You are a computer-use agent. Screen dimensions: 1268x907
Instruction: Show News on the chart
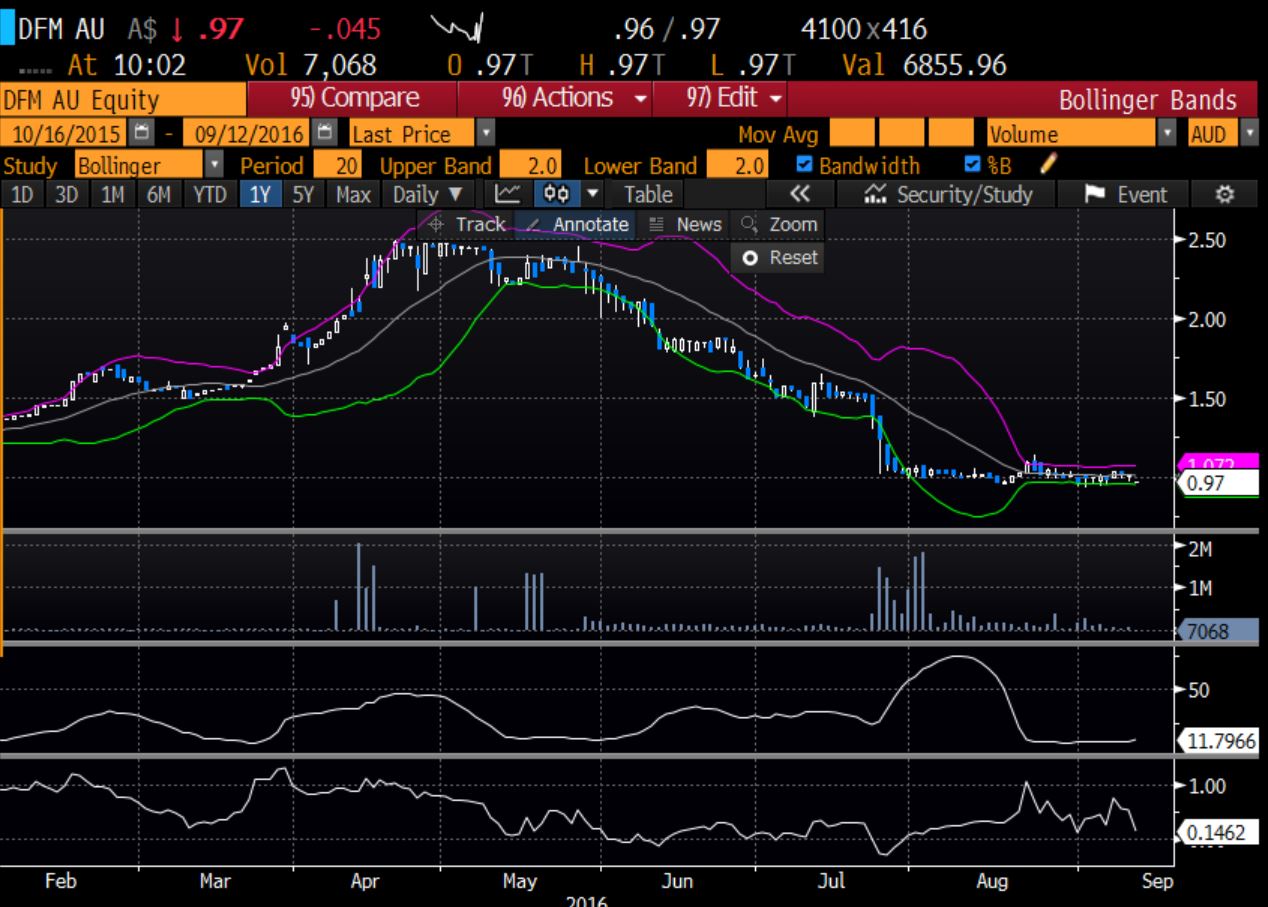685,224
